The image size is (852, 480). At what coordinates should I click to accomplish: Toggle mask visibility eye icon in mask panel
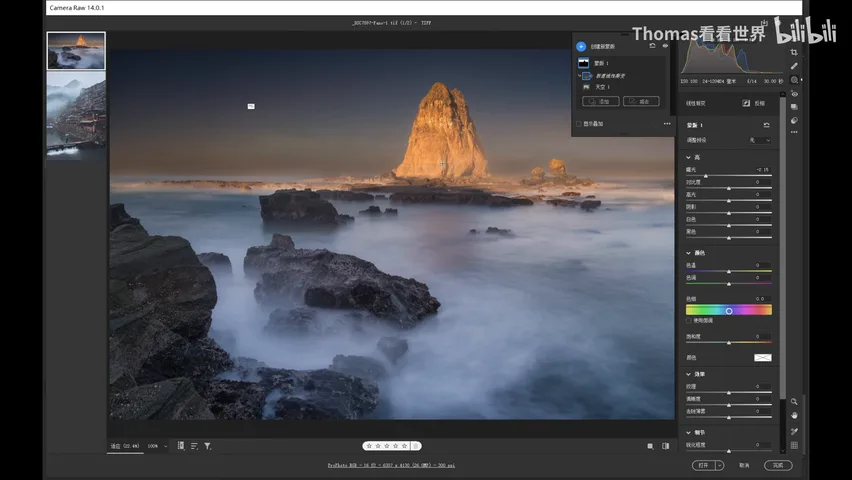pyautogui.click(x=665, y=46)
